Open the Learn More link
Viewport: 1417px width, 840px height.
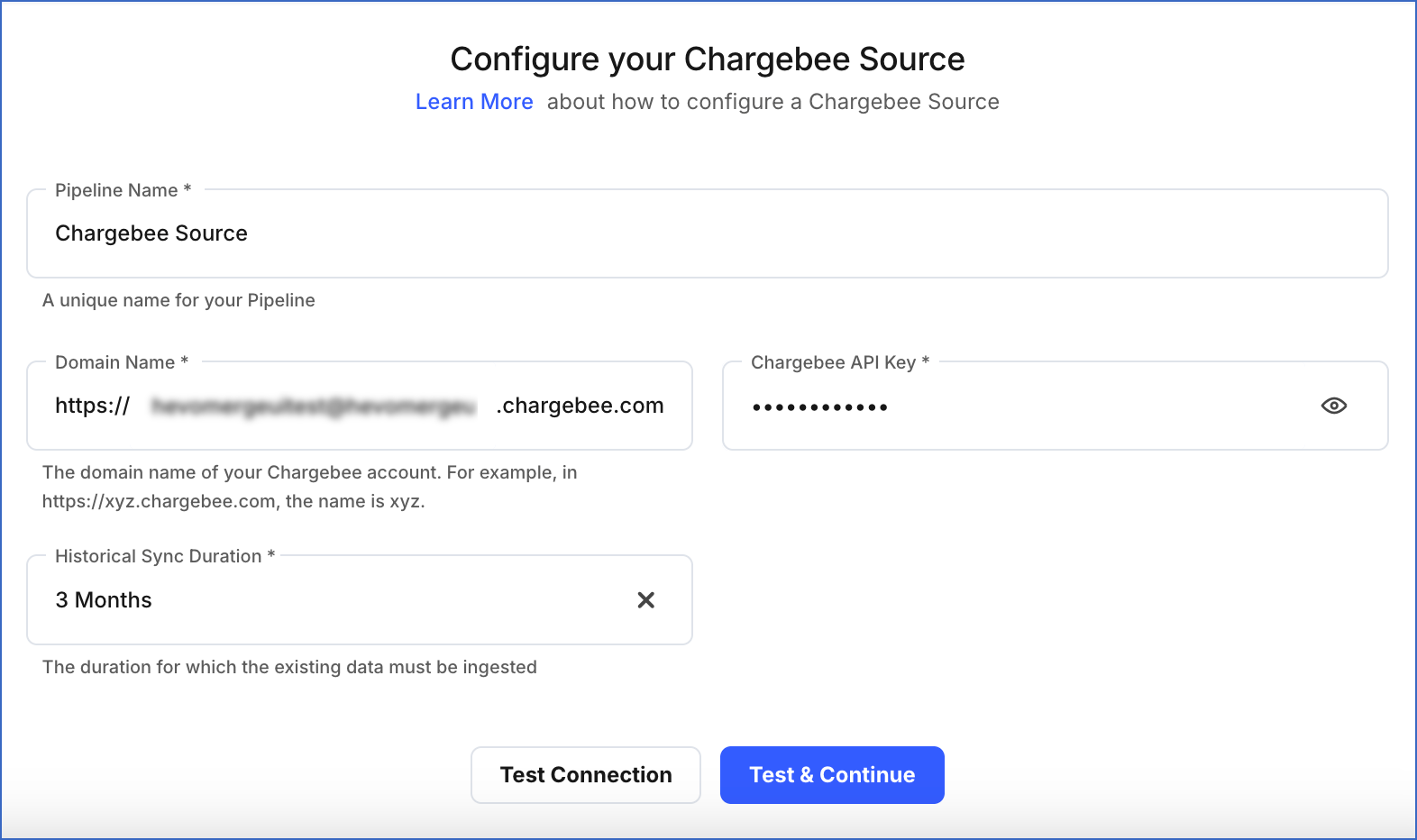pos(474,102)
